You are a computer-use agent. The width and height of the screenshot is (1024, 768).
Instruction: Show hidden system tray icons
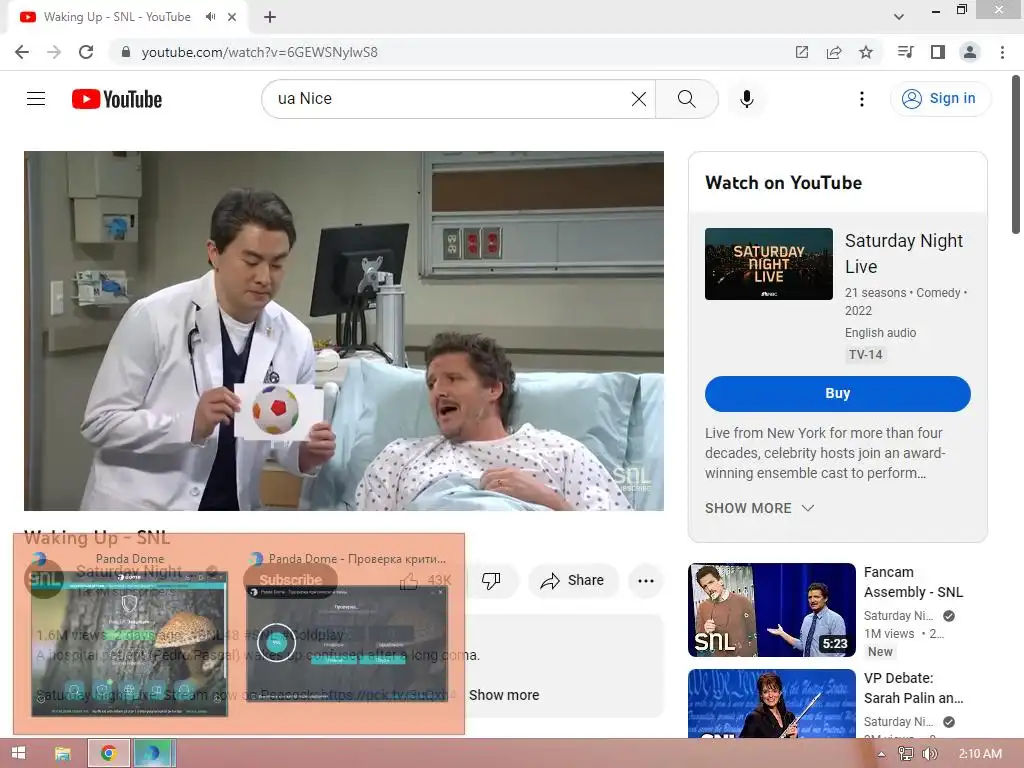point(882,754)
